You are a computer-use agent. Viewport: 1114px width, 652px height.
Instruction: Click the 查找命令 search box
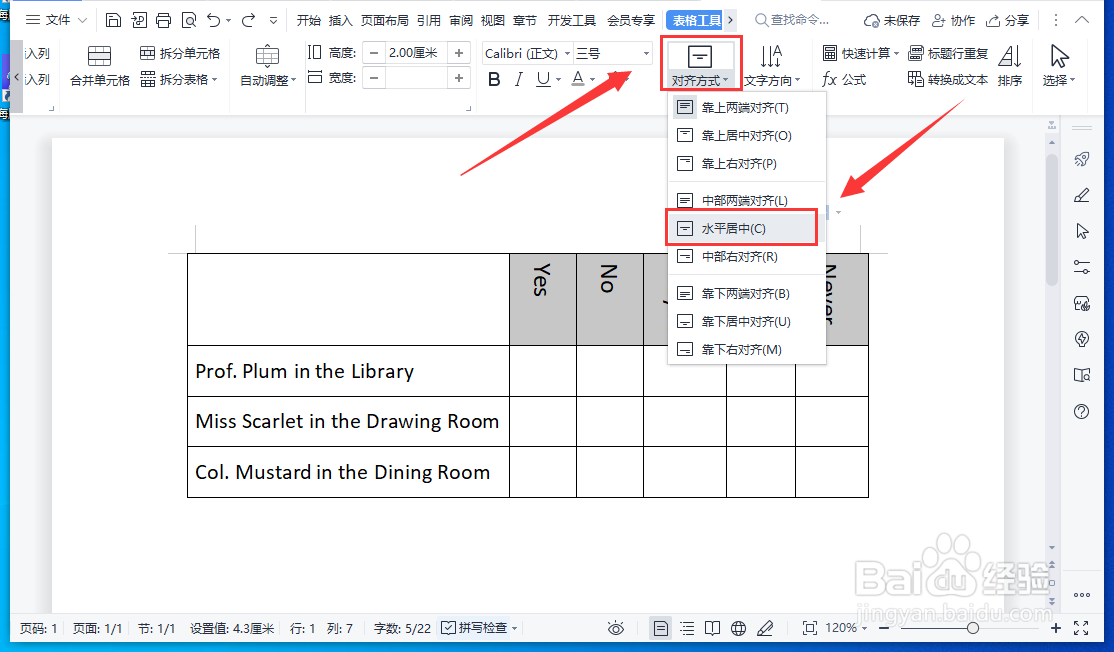click(x=793, y=20)
